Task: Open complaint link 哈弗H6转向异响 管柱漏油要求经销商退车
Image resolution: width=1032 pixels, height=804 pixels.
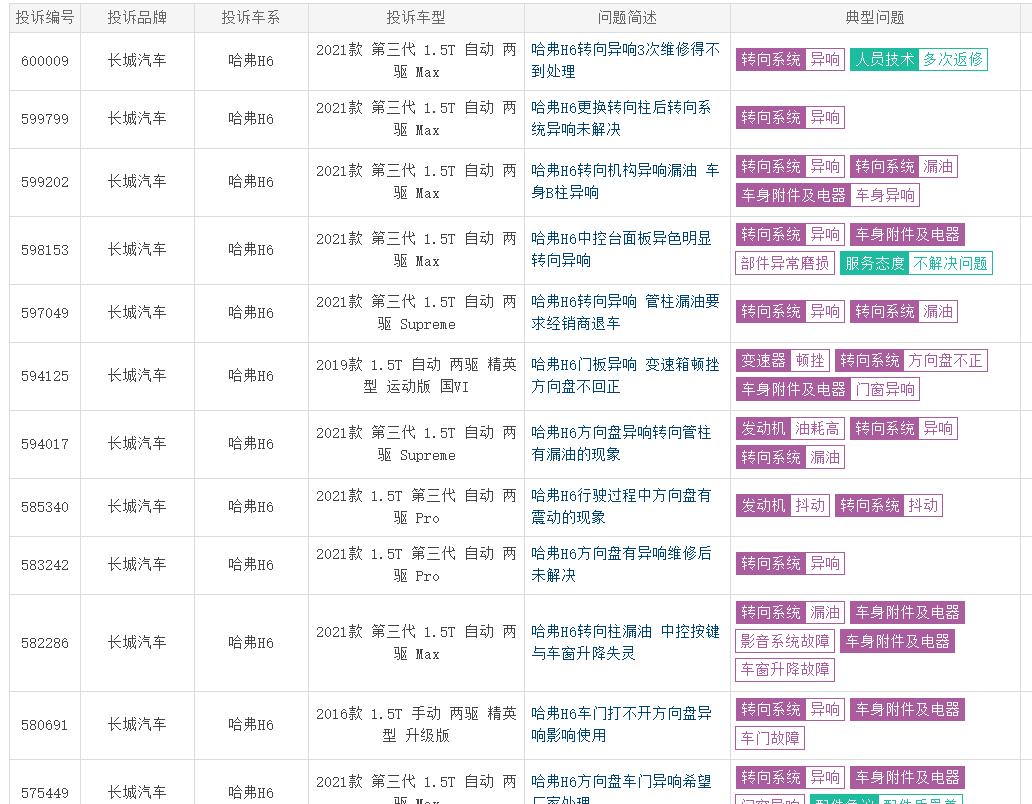Action: pyautogui.click(x=625, y=313)
